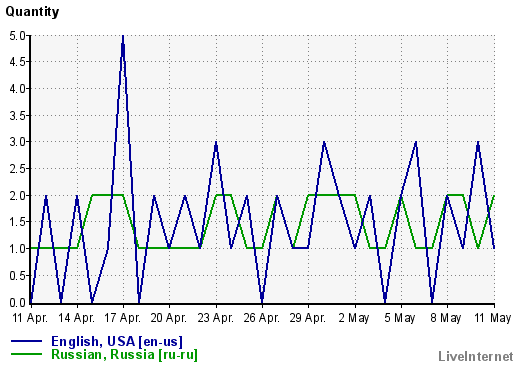Click the Russian, Russia [ru-ru] legend label
The width and height of the screenshot is (520, 366).
click(124, 354)
